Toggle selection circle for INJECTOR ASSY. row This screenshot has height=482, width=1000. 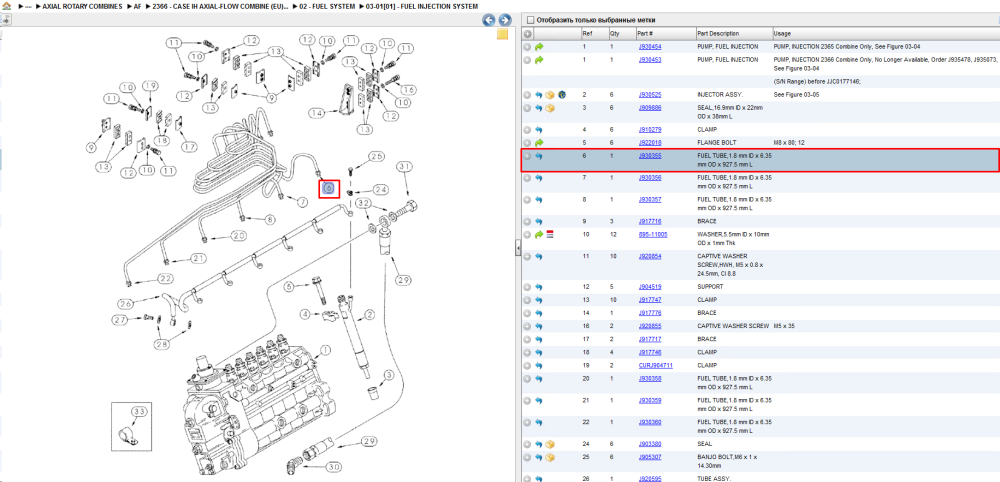click(527, 94)
